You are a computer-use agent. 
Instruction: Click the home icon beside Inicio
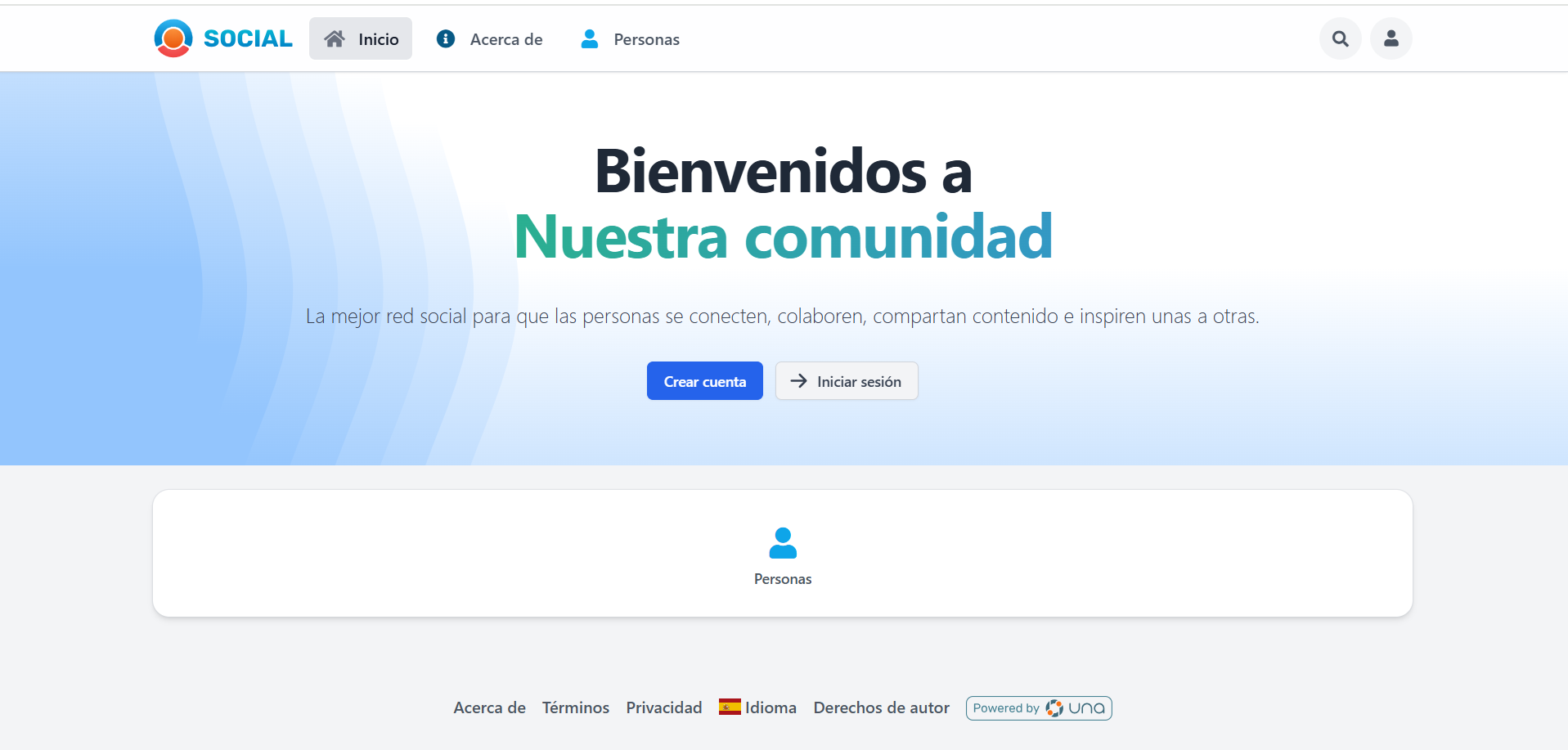pos(335,39)
